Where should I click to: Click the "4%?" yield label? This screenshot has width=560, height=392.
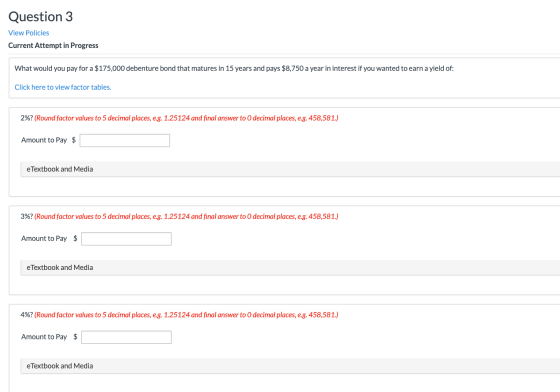click(27, 315)
